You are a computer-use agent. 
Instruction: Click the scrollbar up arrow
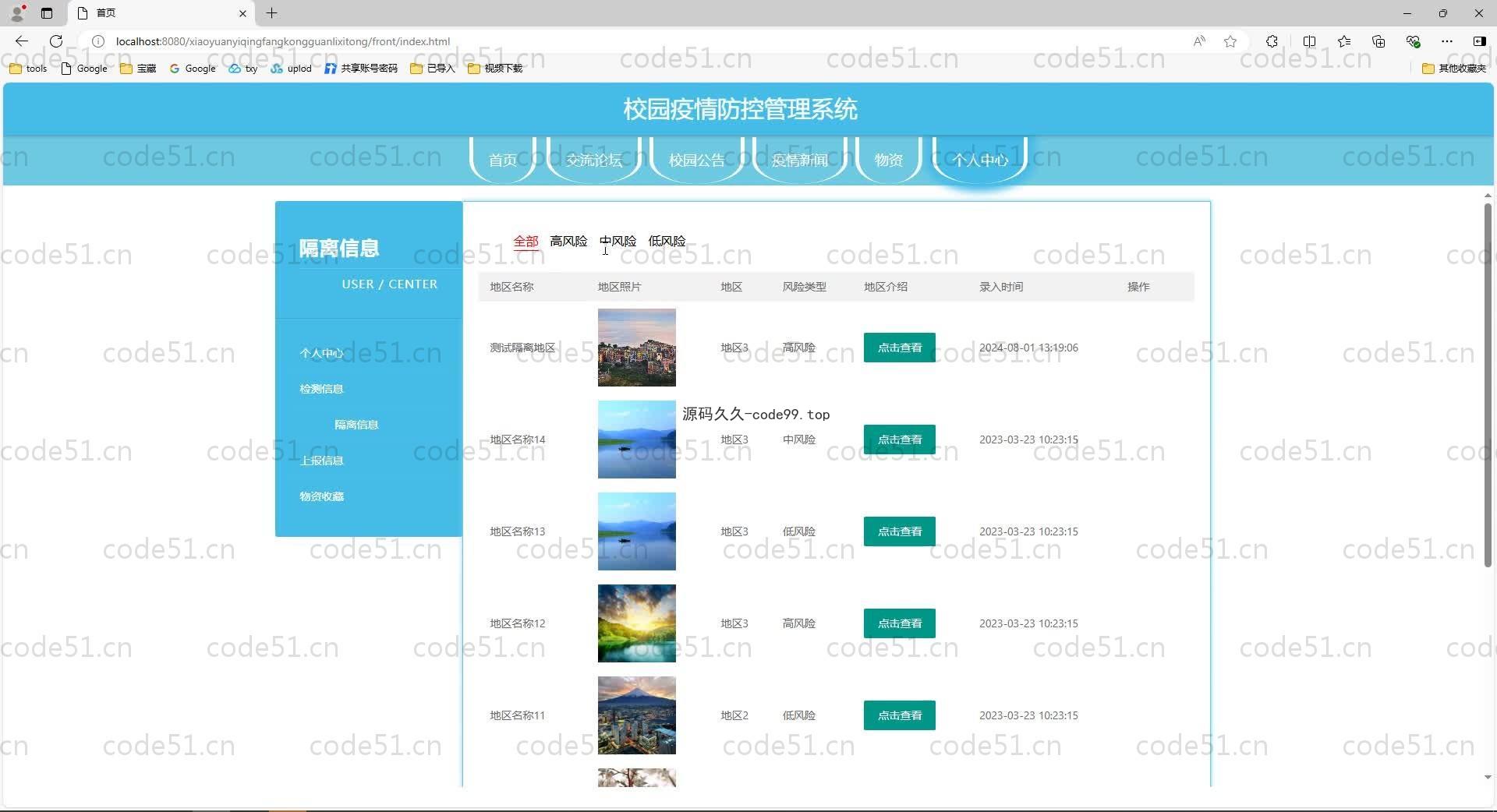point(1488,195)
